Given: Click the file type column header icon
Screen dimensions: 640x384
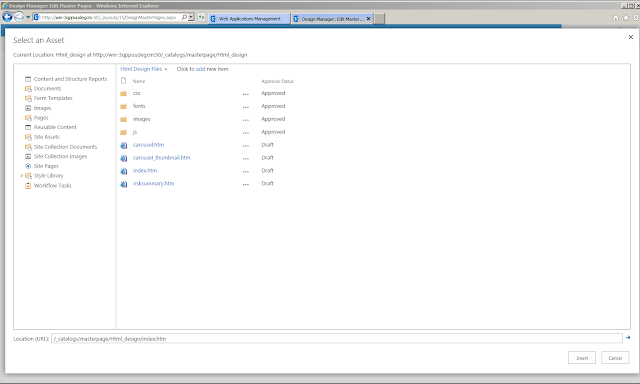Looking at the screenshot, I should pos(124,81).
